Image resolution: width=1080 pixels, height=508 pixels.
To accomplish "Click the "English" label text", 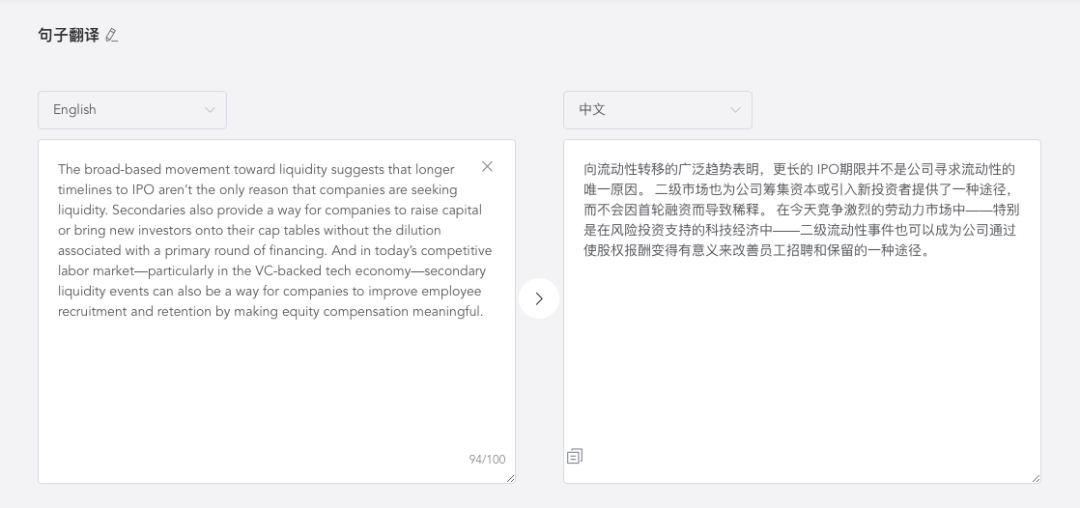I will coord(75,110).
